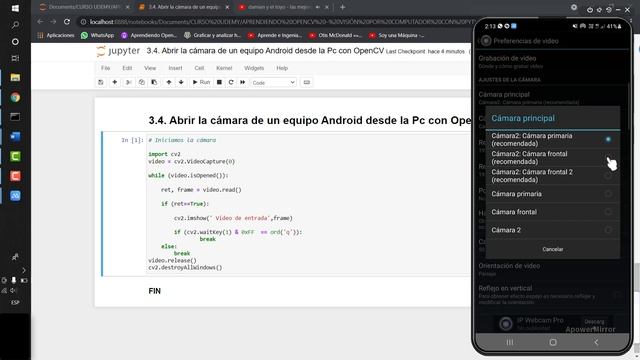Go back in the browser
Screen dimensions: 640x360
pyautogui.click(x=40, y=22)
